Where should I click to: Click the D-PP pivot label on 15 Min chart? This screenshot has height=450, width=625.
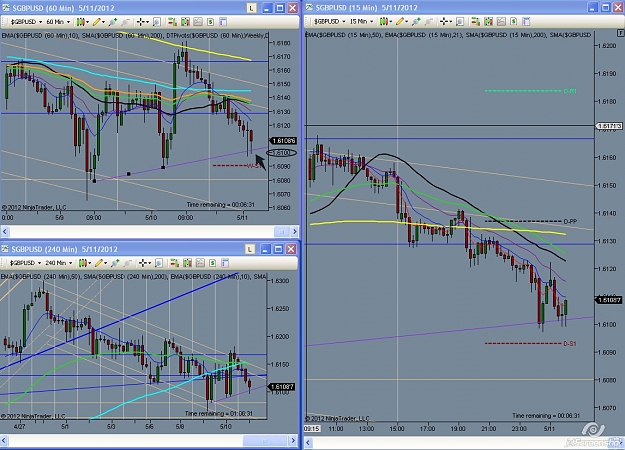(570, 221)
